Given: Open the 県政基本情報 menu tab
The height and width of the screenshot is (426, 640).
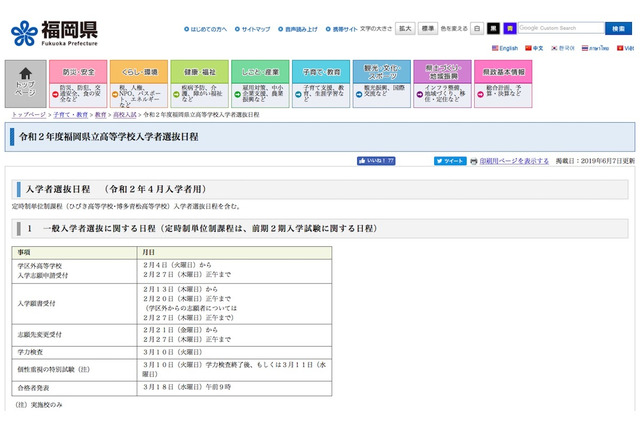Looking at the screenshot, I should (503, 72).
